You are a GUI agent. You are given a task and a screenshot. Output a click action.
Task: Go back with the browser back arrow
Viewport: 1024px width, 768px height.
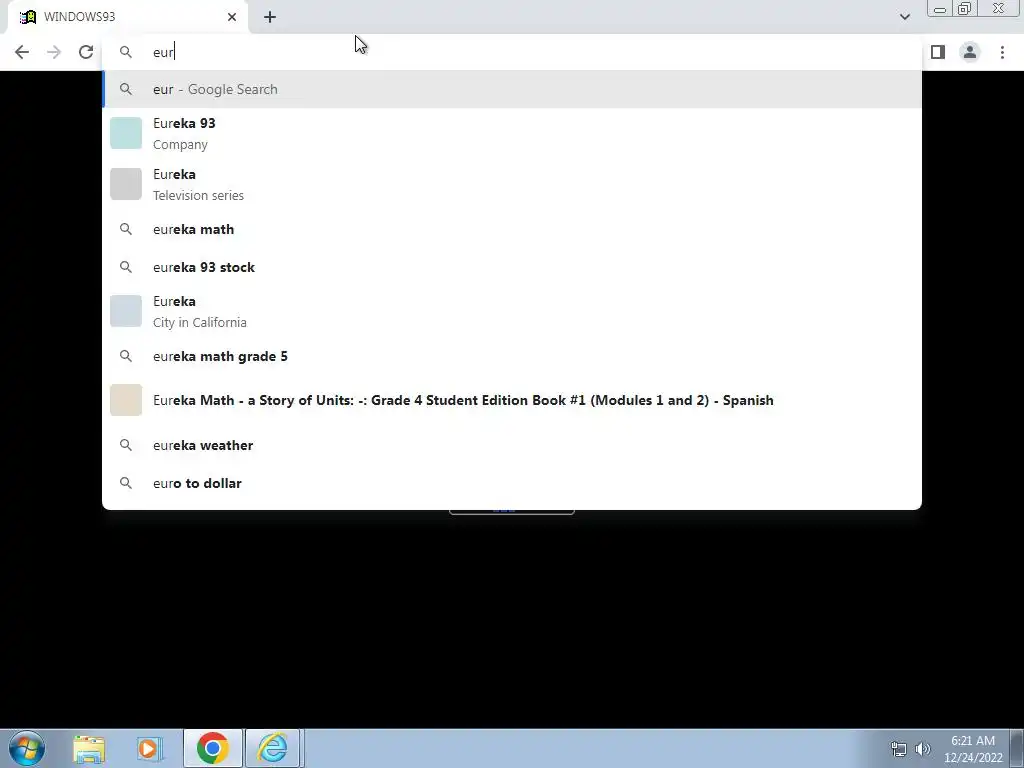(22, 52)
